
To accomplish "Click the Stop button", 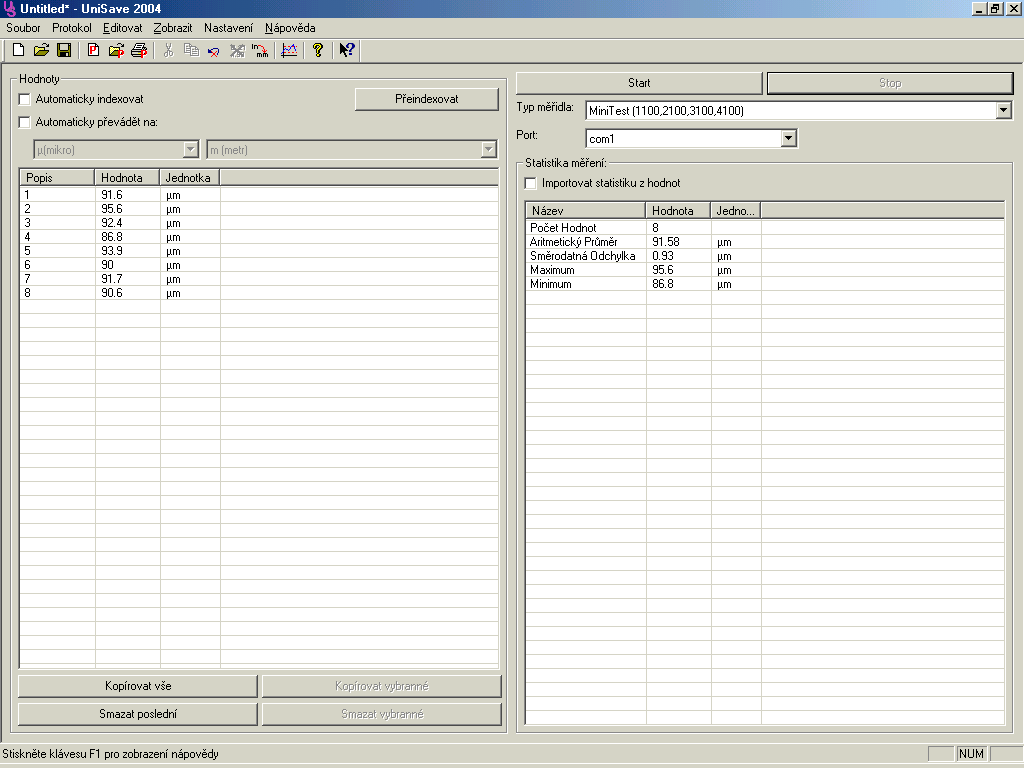I will (x=890, y=83).
